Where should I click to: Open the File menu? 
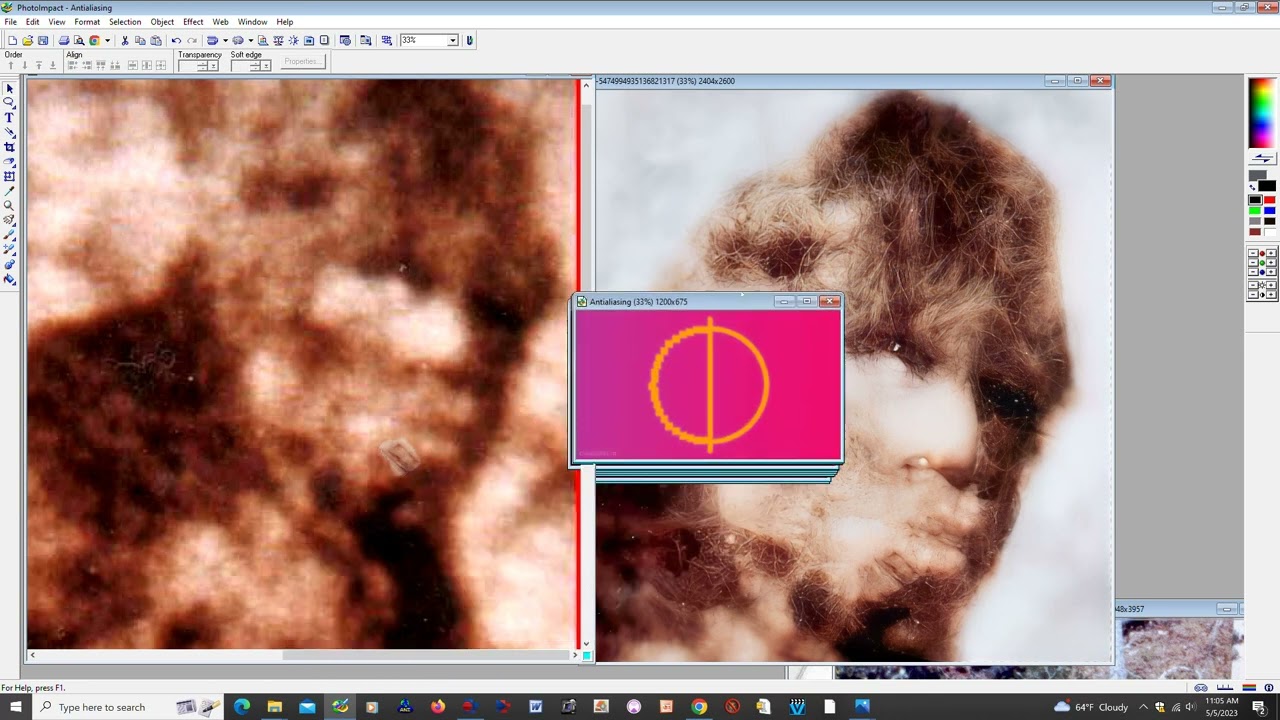click(10, 21)
